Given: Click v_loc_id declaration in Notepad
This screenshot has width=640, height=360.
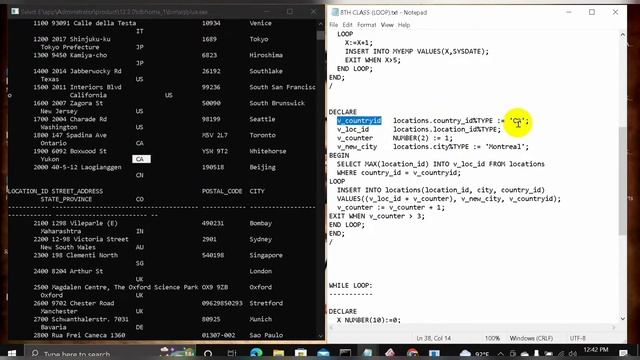Looking at the screenshot, I should pos(419,129).
